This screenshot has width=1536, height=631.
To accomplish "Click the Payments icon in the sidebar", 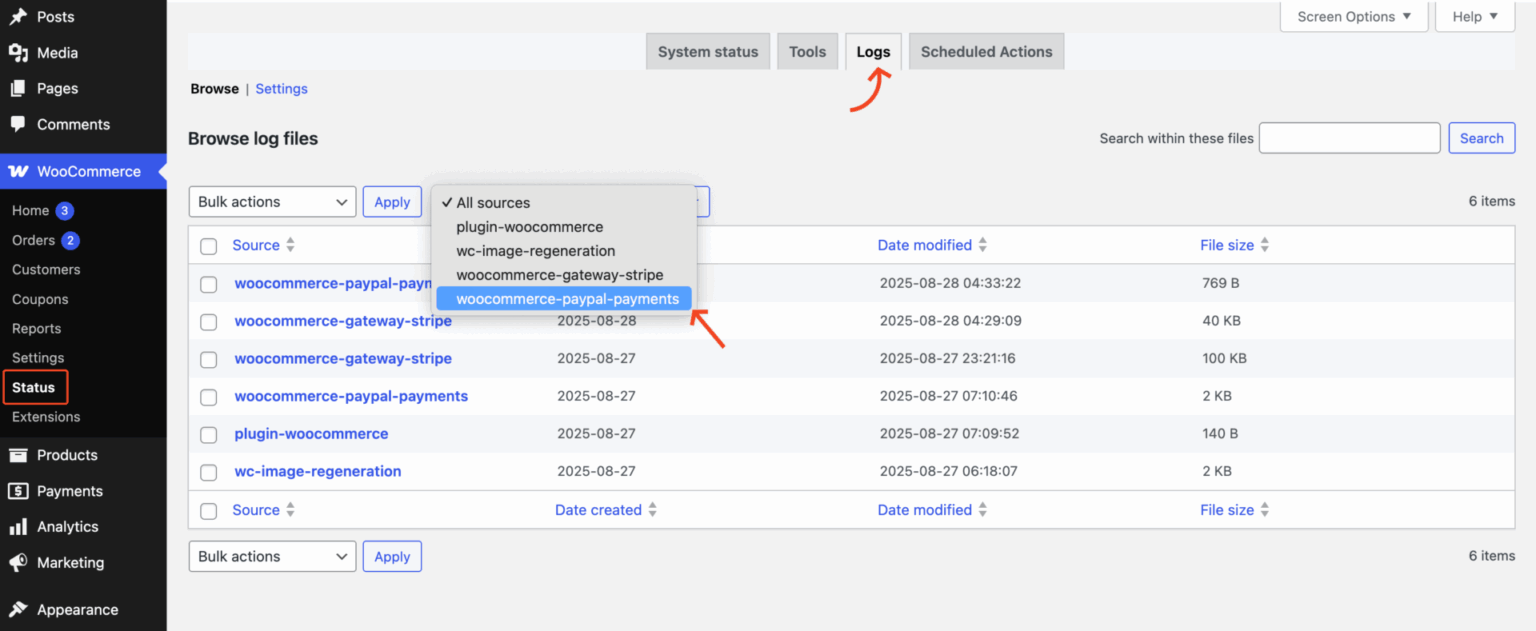I will pos(18,491).
